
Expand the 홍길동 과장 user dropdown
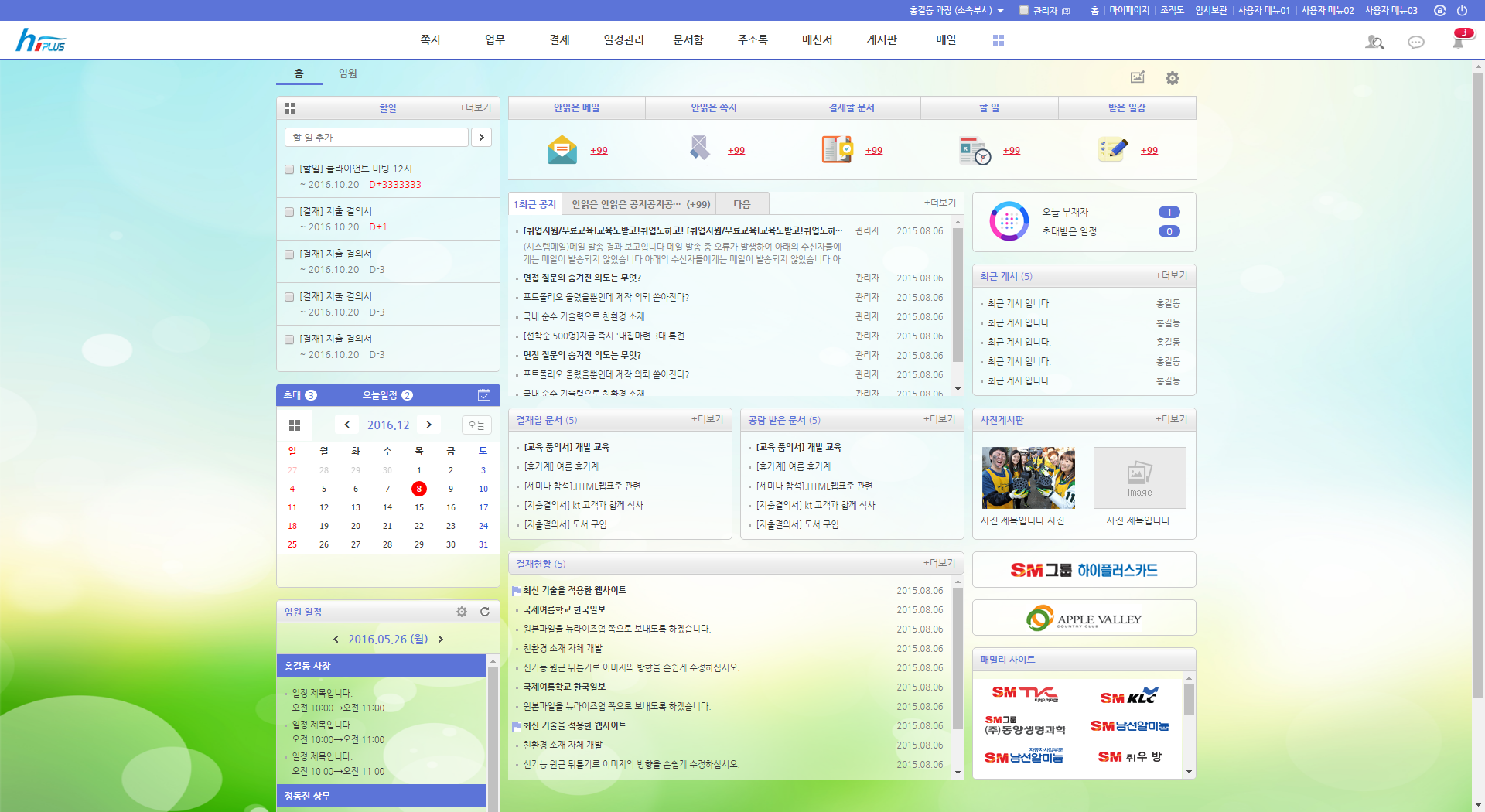[1000, 11]
